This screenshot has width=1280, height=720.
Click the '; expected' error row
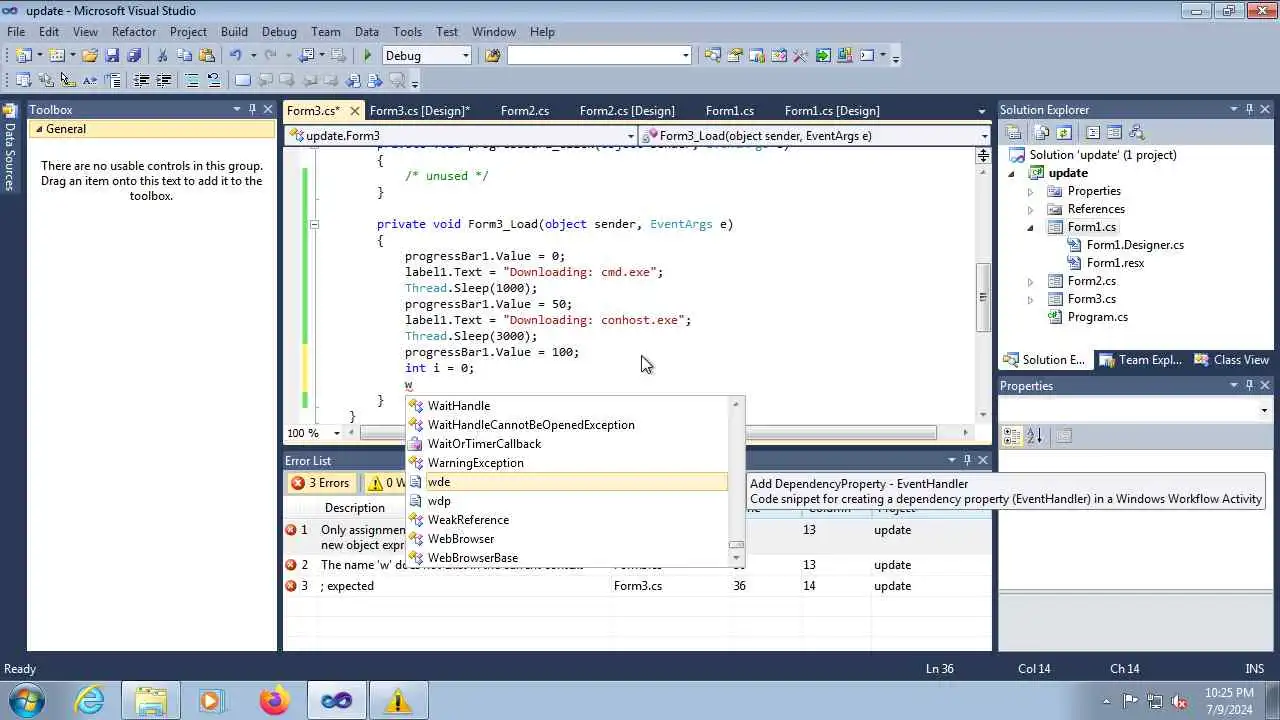[637, 586]
